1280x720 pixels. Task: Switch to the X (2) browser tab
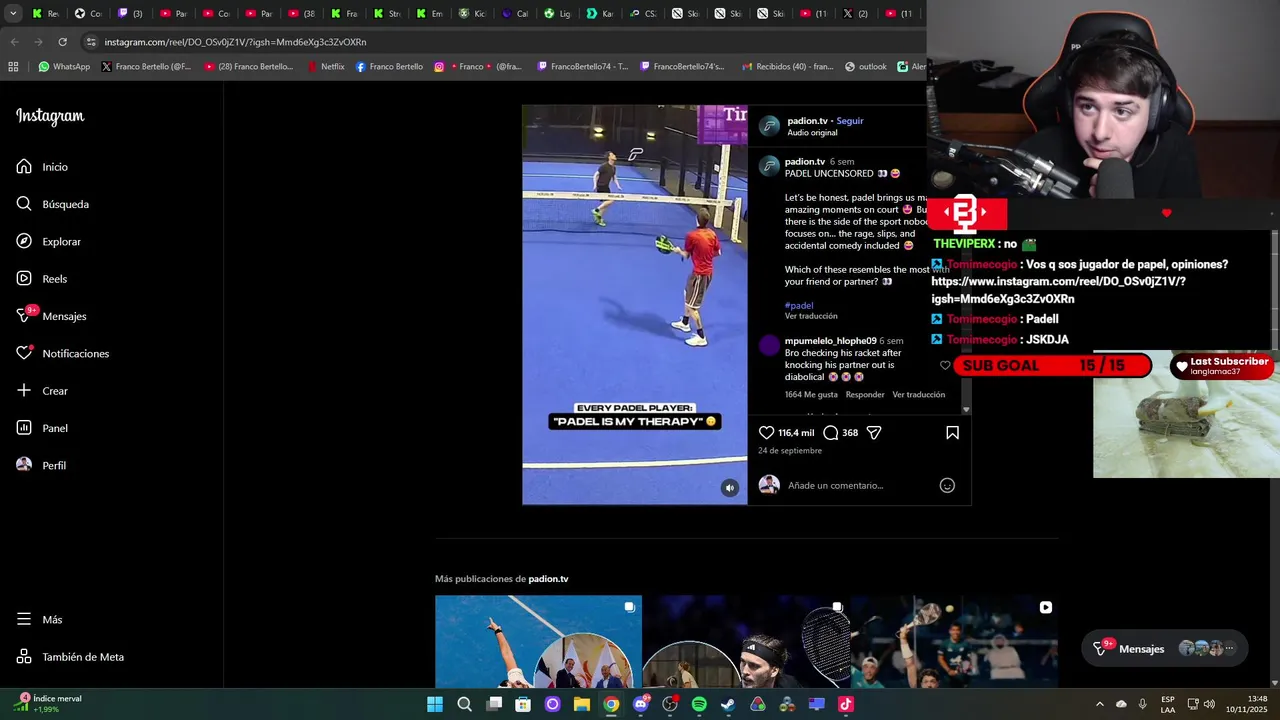(856, 13)
